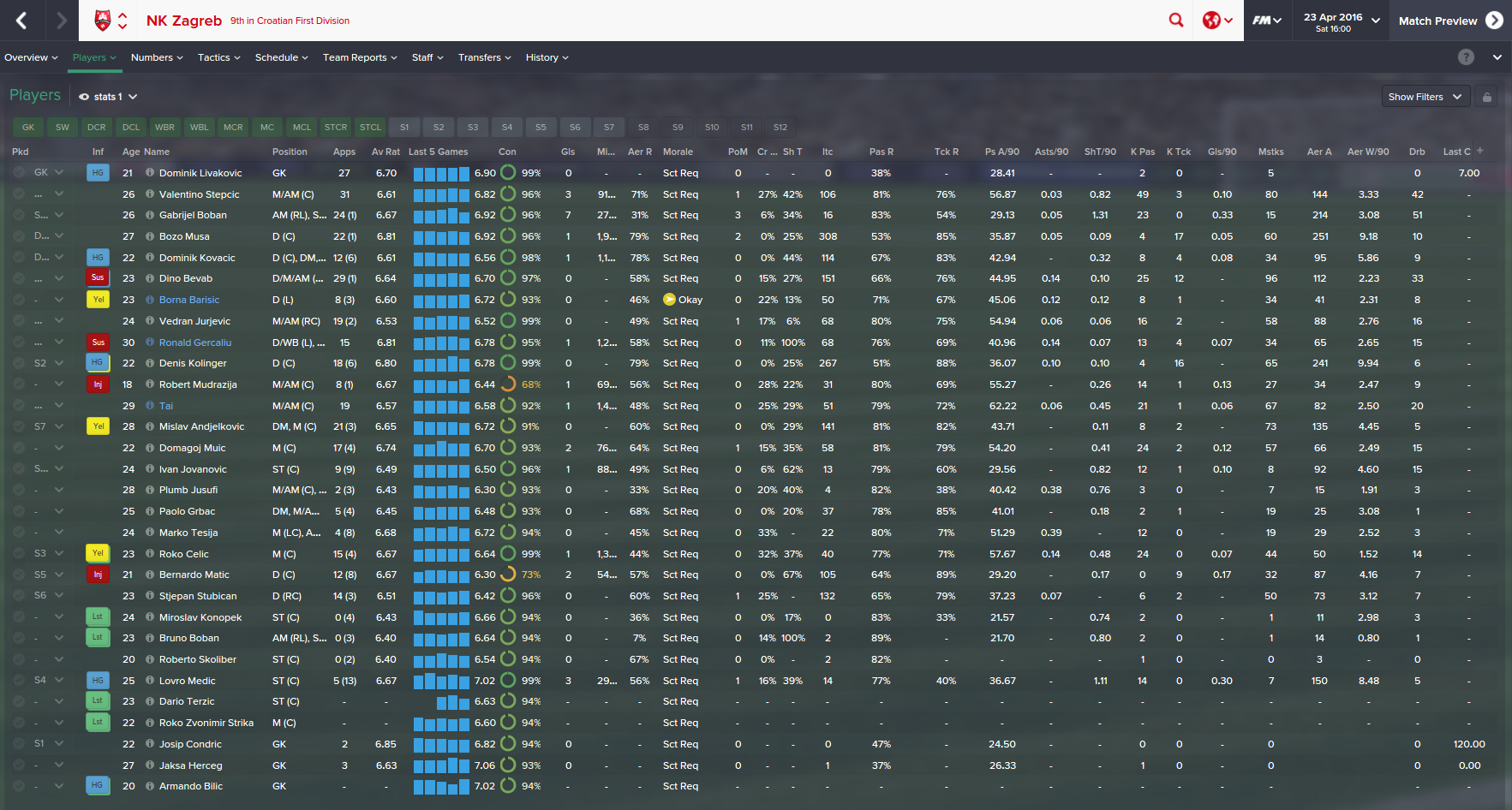Click the Match Preview button
The image size is (1512, 810).
(x=1449, y=21)
